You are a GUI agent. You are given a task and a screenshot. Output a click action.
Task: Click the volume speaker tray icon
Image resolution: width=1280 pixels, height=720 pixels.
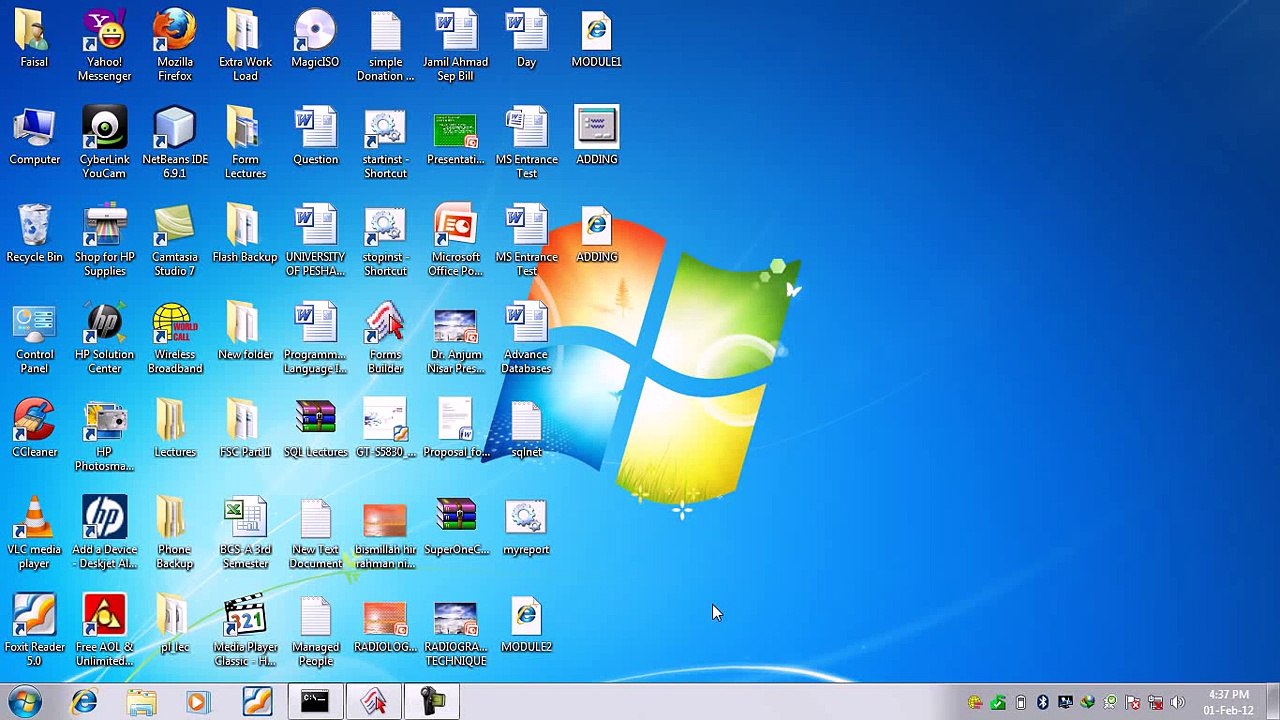(x=1177, y=702)
